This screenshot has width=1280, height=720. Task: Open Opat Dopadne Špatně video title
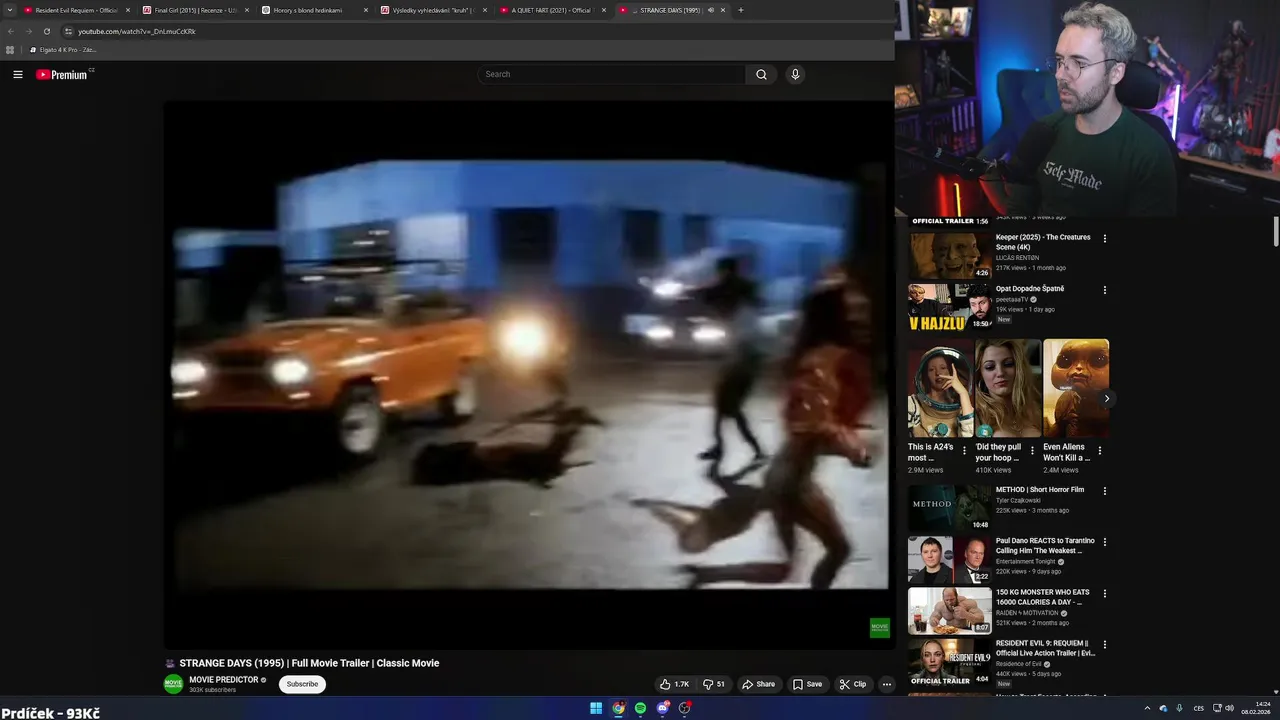(1030, 289)
